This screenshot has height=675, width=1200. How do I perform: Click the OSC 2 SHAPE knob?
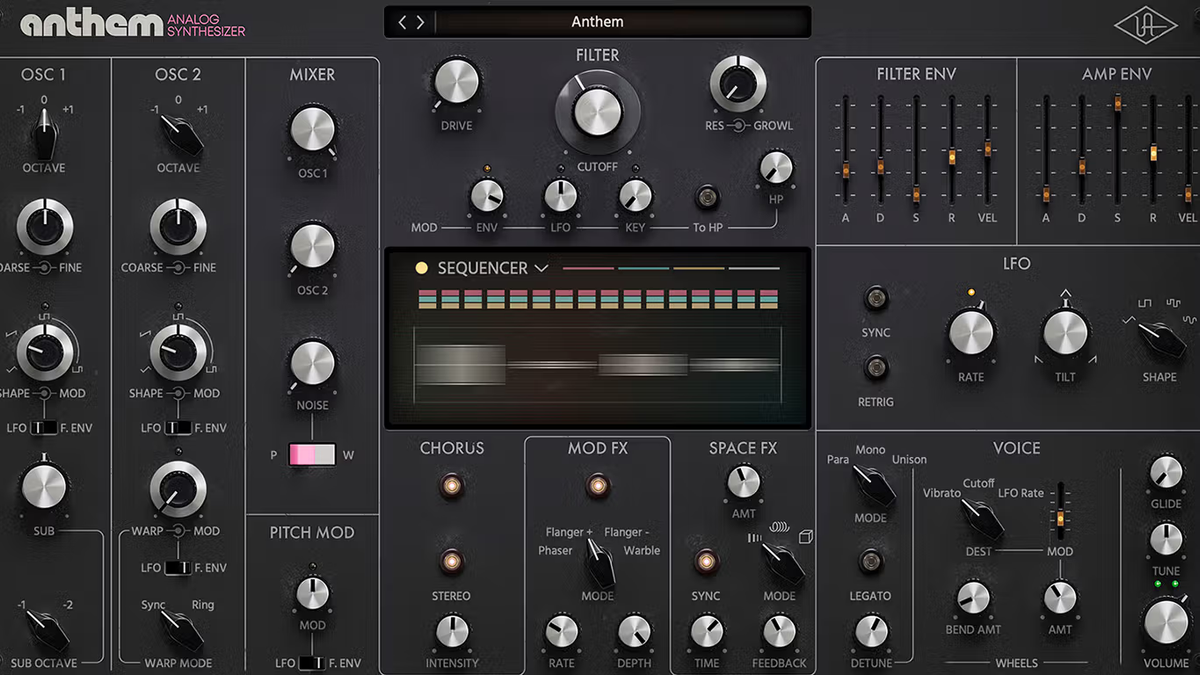(x=178, y=351)
